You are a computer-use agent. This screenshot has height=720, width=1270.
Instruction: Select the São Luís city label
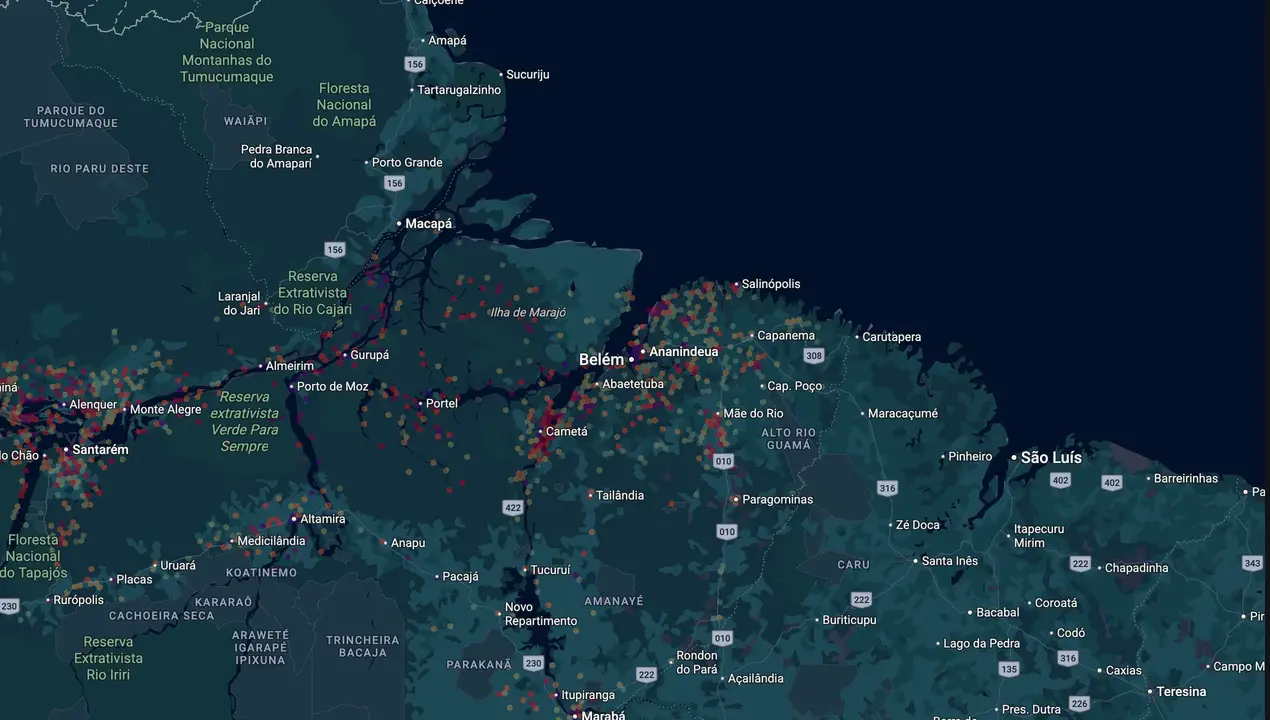1051,458
